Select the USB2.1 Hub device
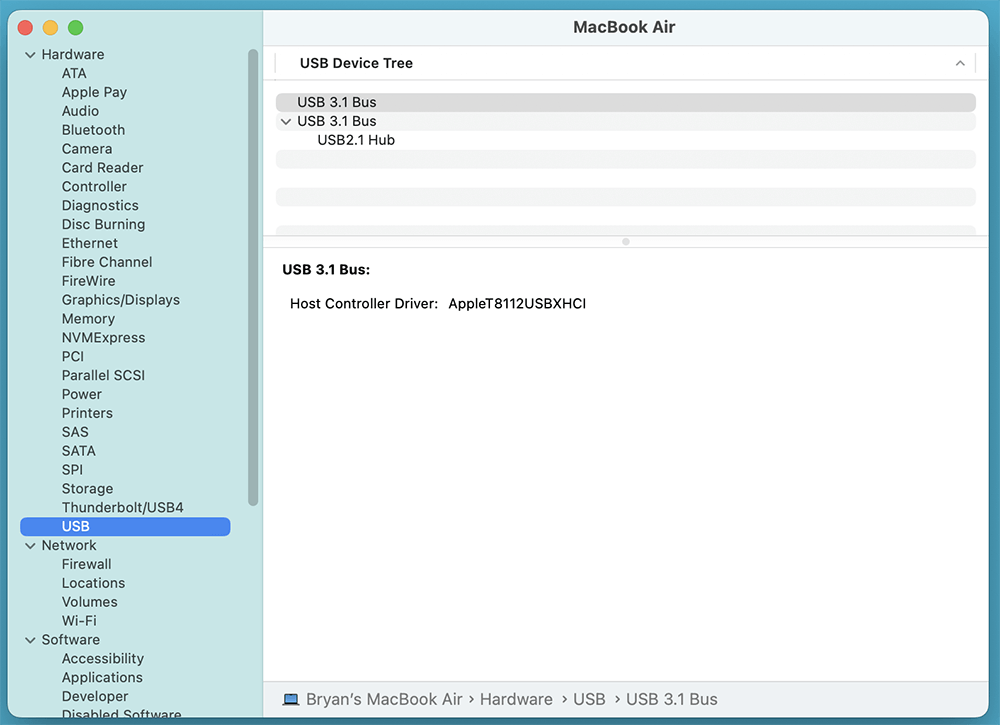The height and width of the screenshot is (725, 1000). [x=356, y=140]
